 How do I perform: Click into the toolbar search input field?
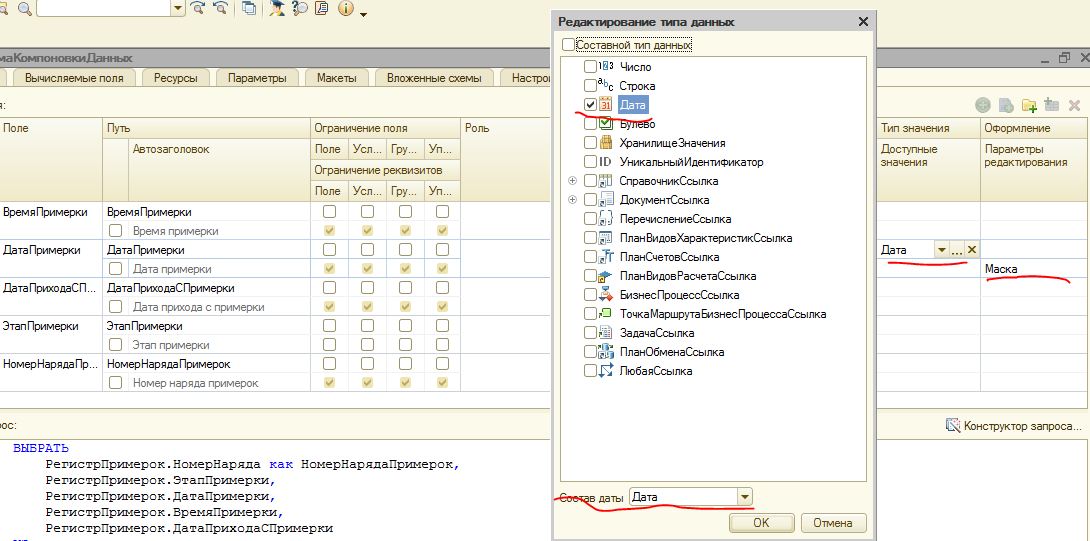pyautogui.click(x=104, y=8)
